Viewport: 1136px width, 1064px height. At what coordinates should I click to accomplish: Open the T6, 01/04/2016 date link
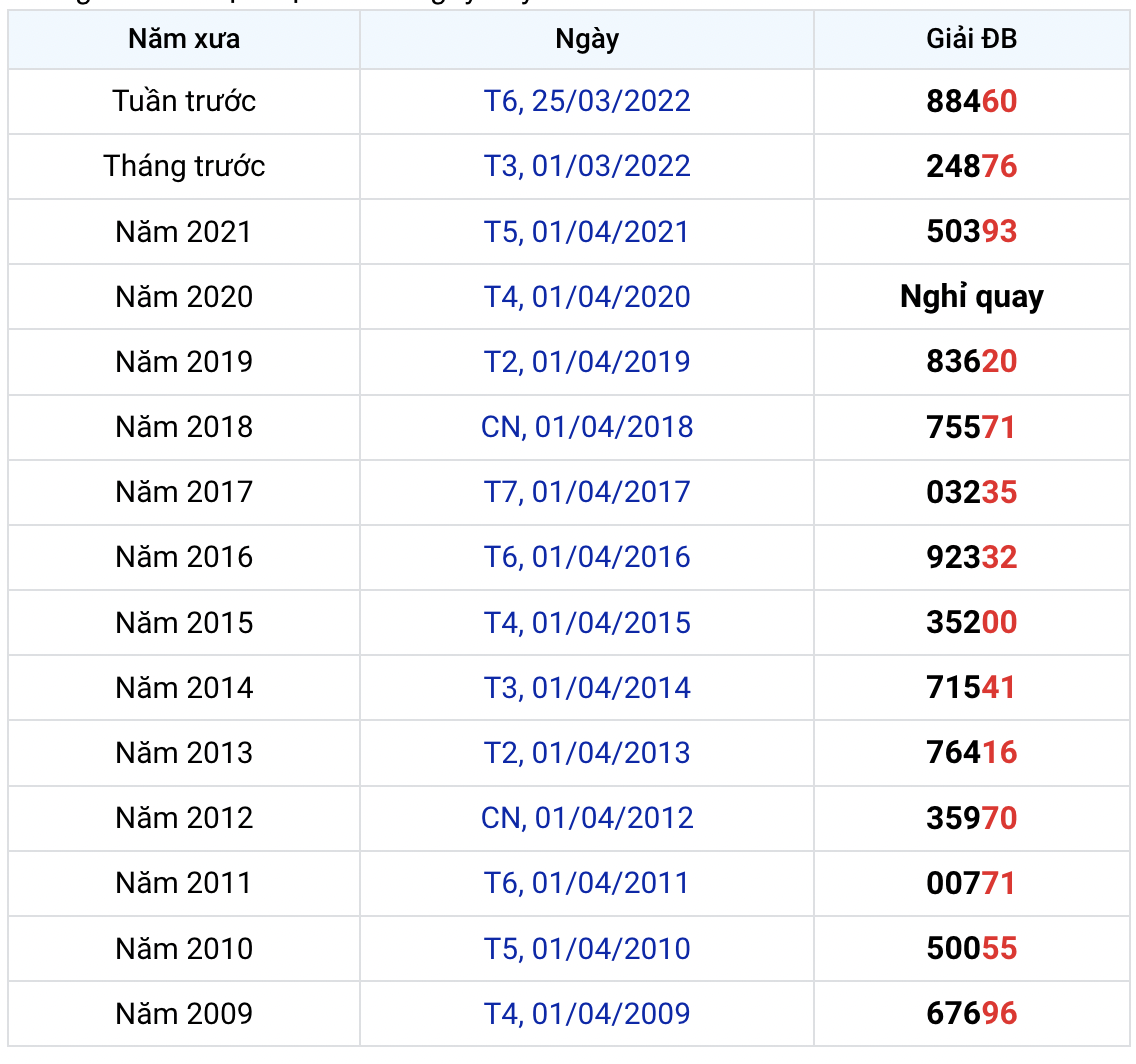[x=587, y=557]
